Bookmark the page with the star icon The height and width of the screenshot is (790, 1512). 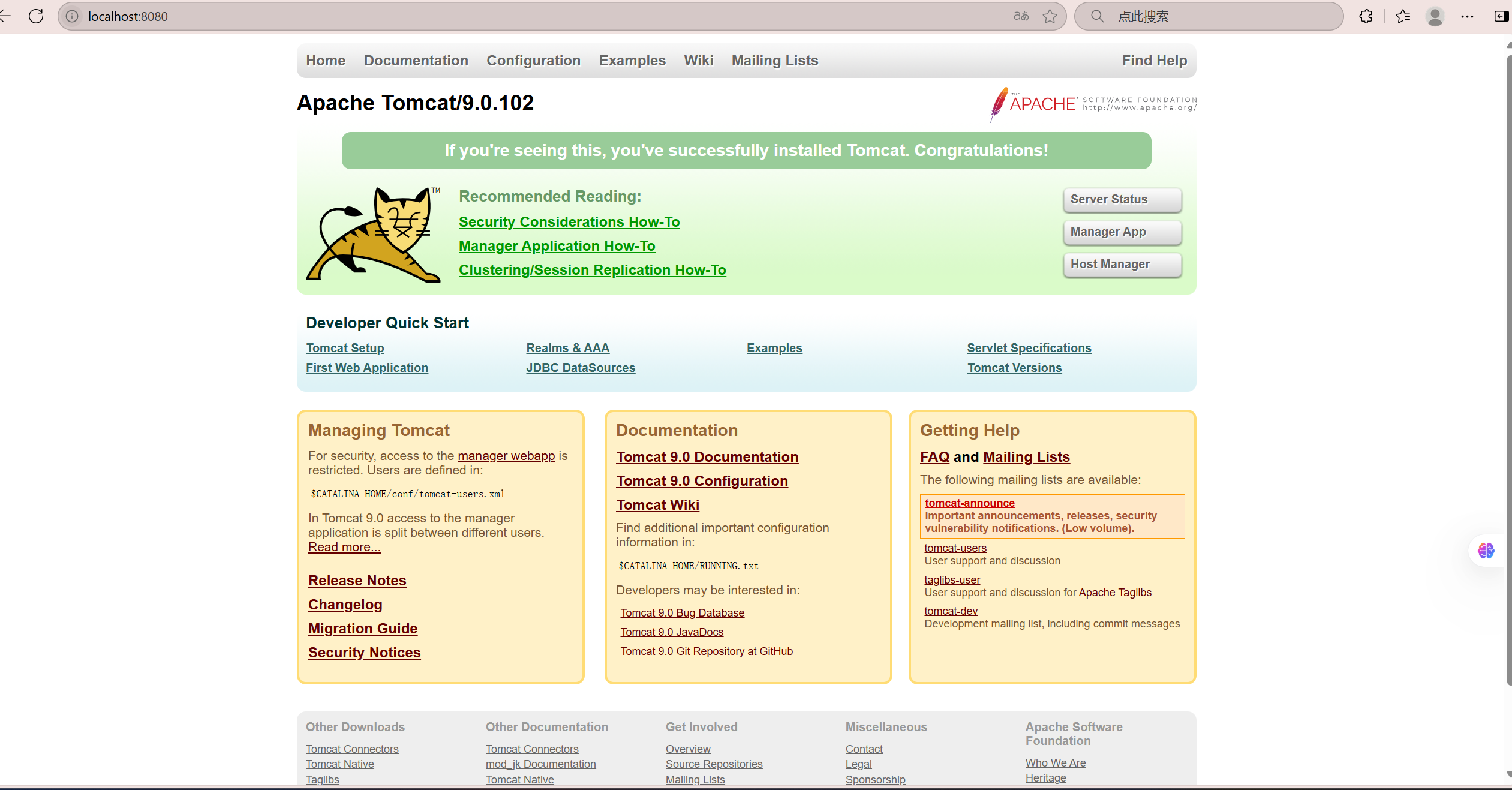click(x=1050, y=16)
